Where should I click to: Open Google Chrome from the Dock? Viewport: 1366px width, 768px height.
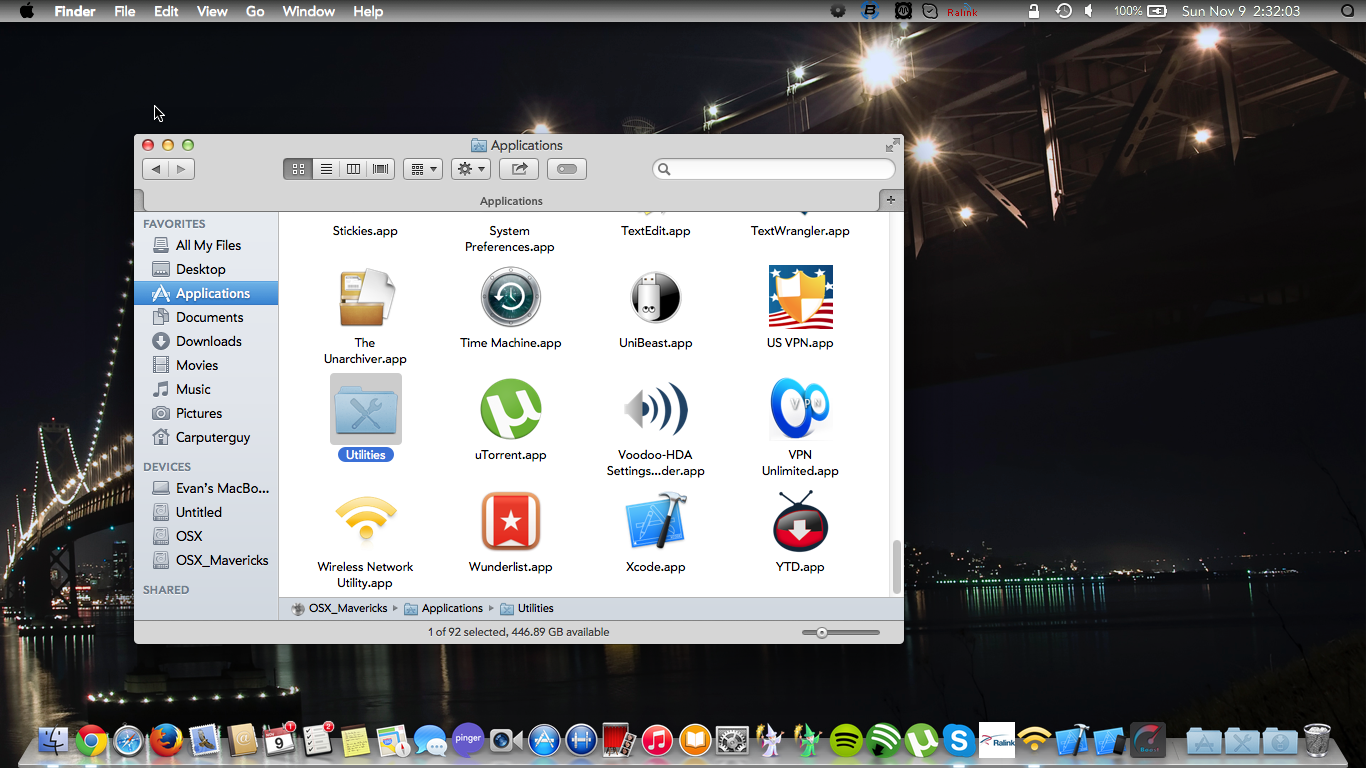(91, 741)
